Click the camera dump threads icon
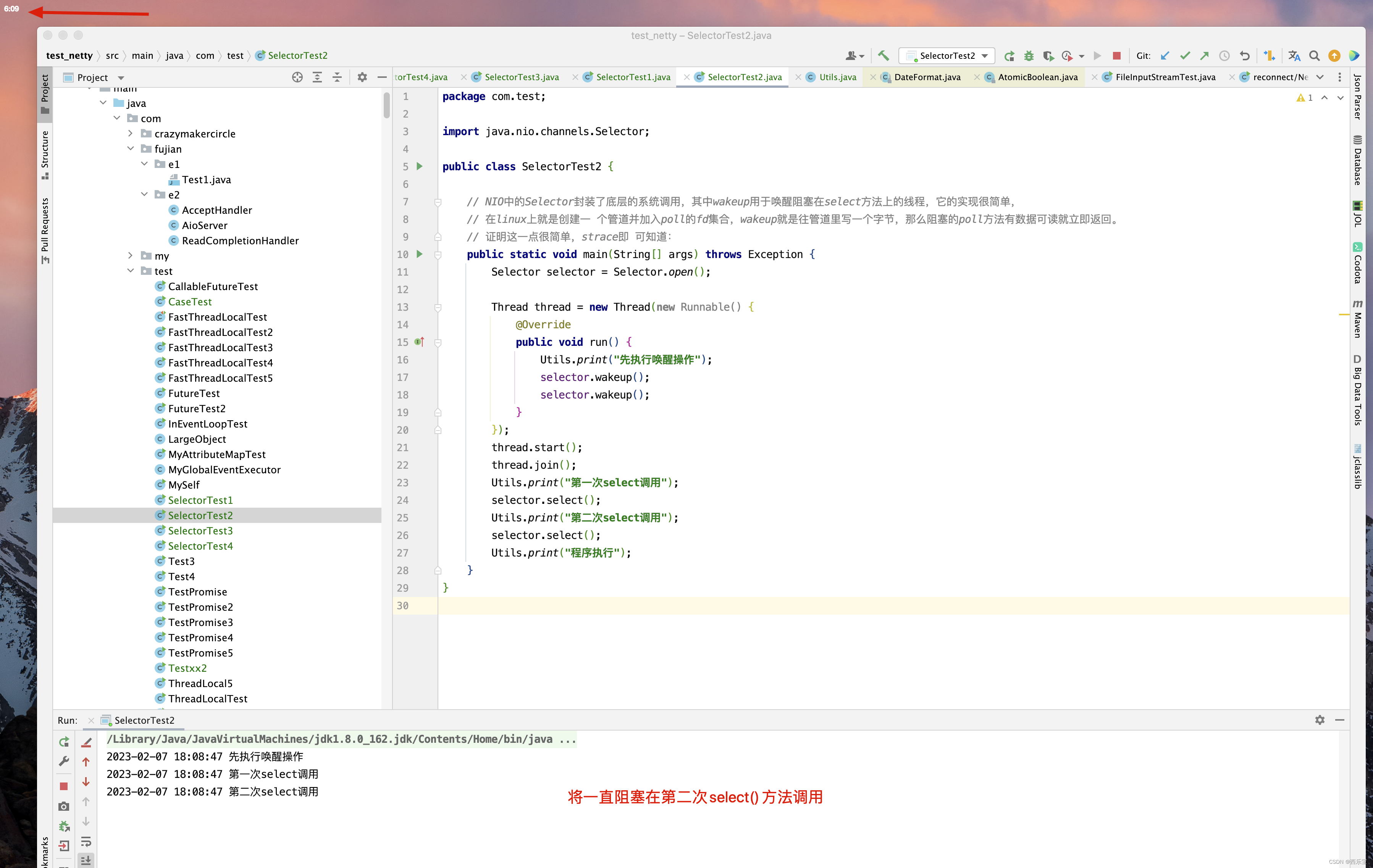 pyautogui.click(x=64, y=806)
